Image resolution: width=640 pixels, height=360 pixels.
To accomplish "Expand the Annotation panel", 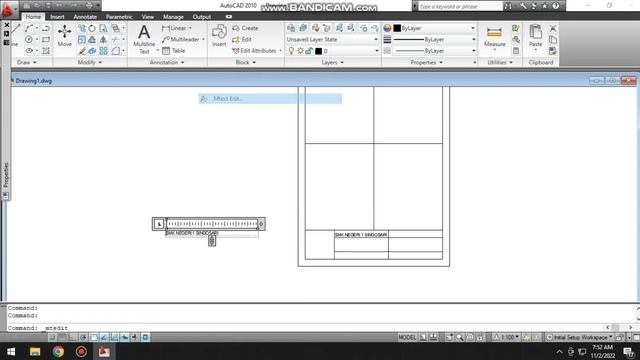I will point(167,62).
